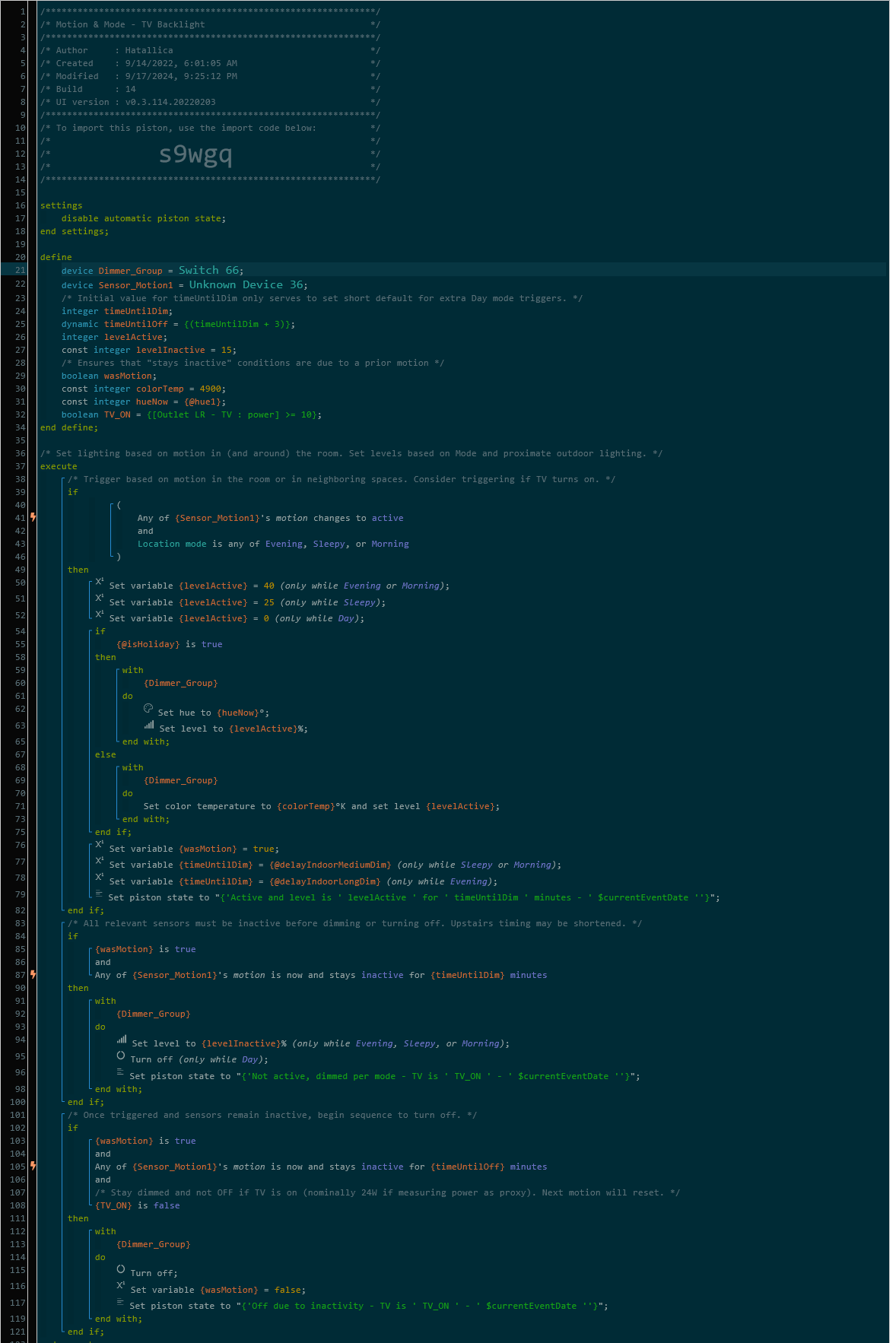Click the import code s9wgq

pyautogui.click(x=195, y=154)
